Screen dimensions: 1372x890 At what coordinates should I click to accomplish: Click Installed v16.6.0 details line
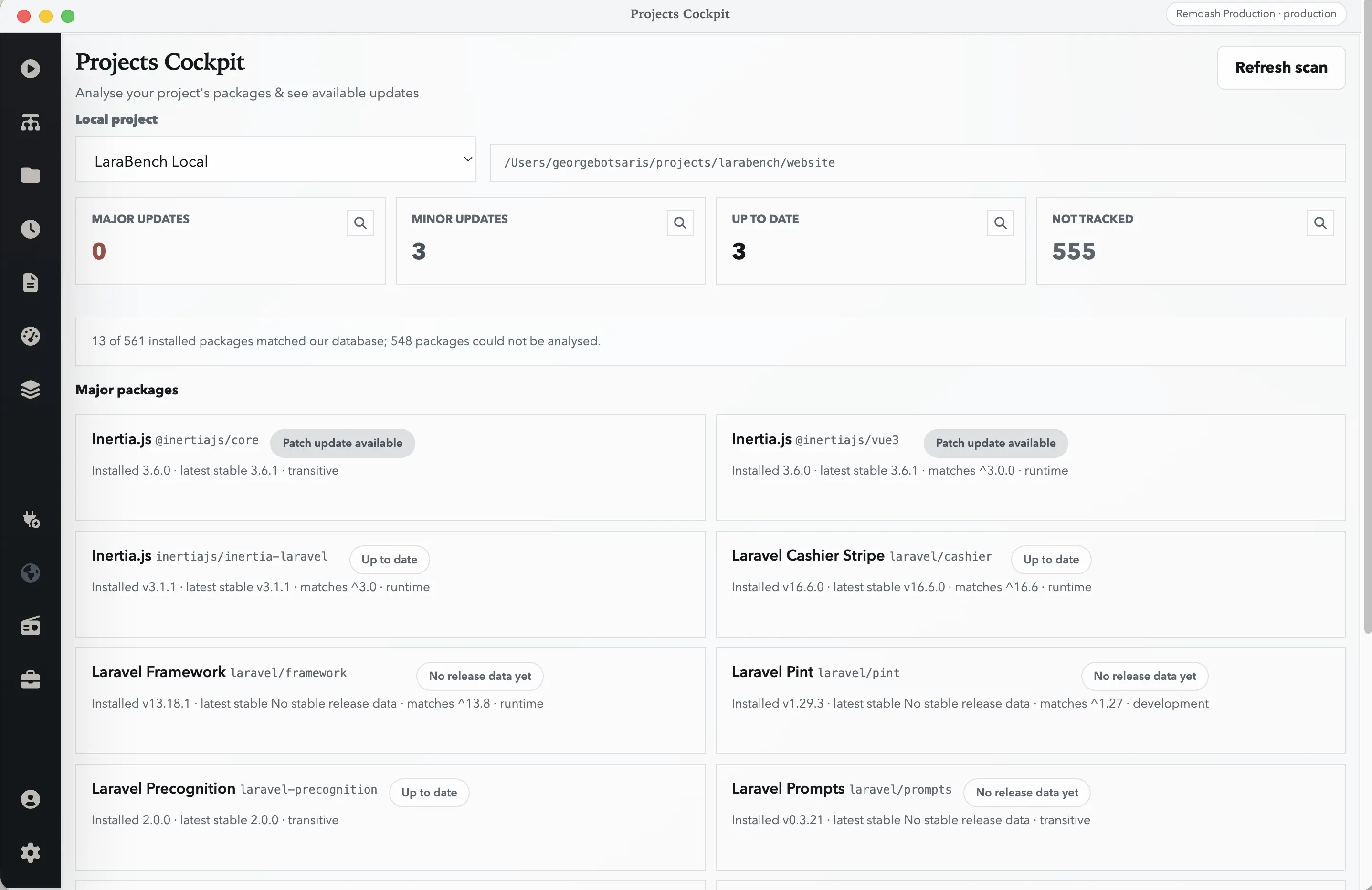coord(911,587)
